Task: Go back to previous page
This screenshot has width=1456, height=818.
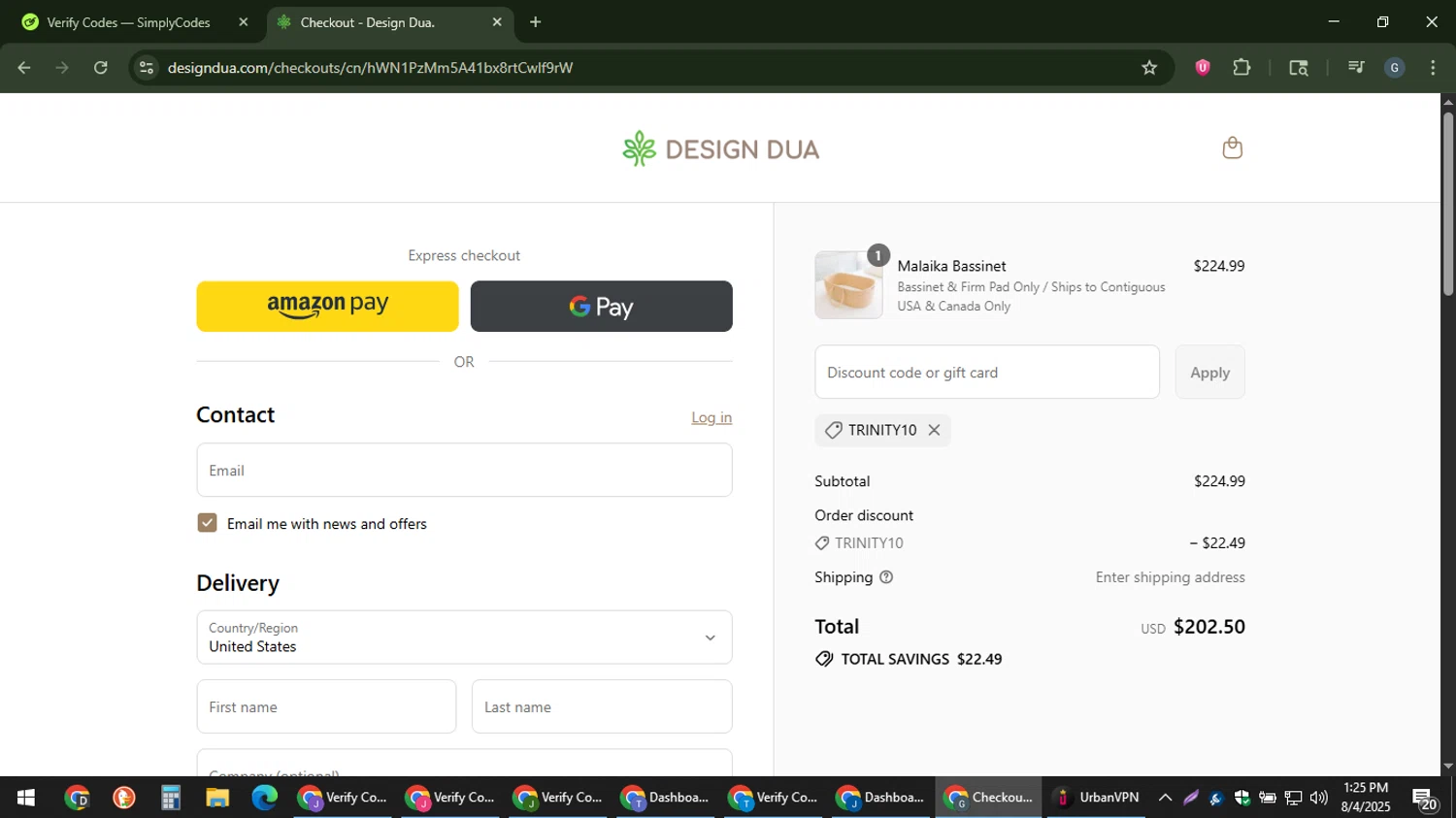Action: click(x=24, y=68)
